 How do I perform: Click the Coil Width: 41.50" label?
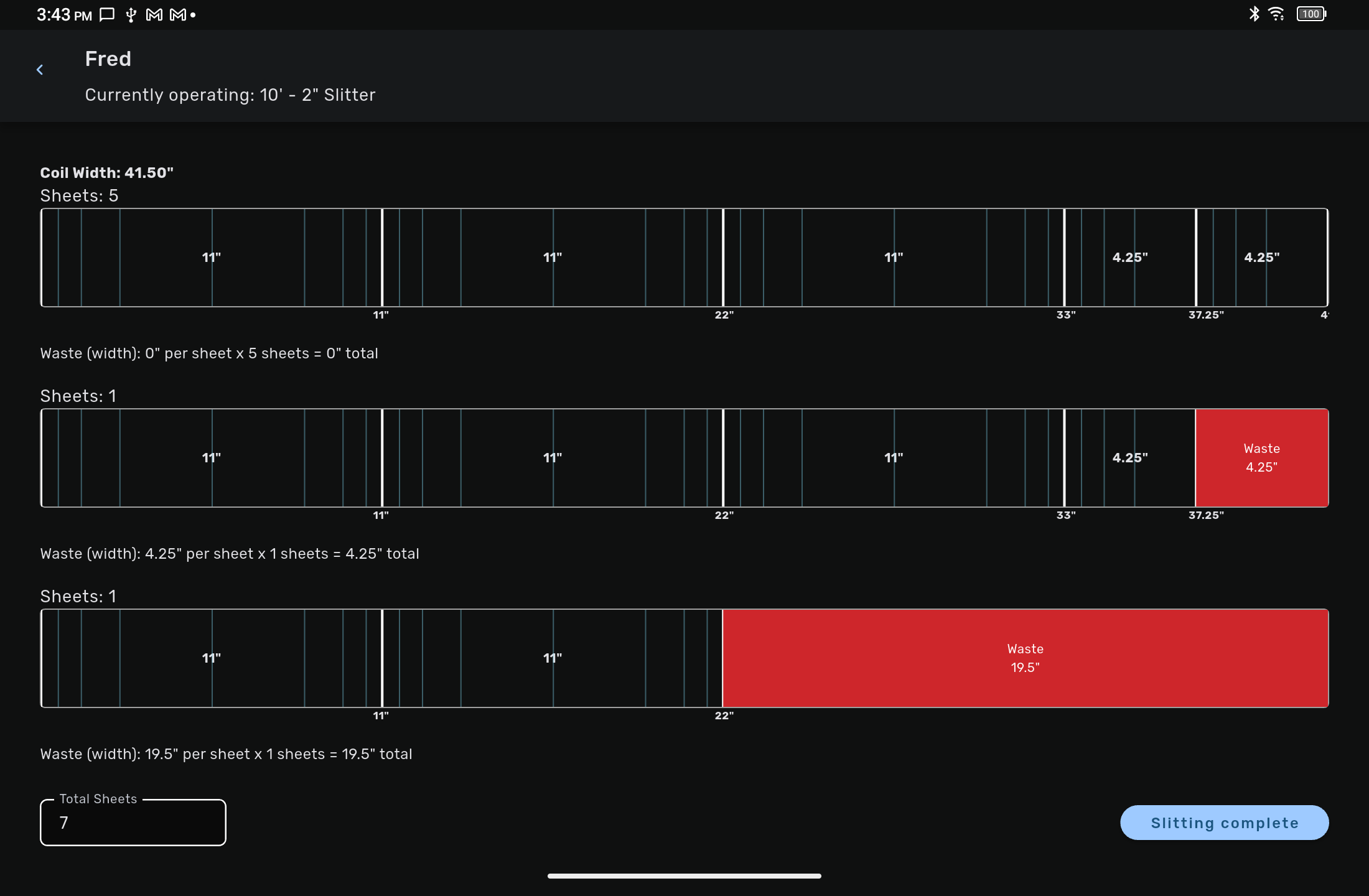click(107, 172)
